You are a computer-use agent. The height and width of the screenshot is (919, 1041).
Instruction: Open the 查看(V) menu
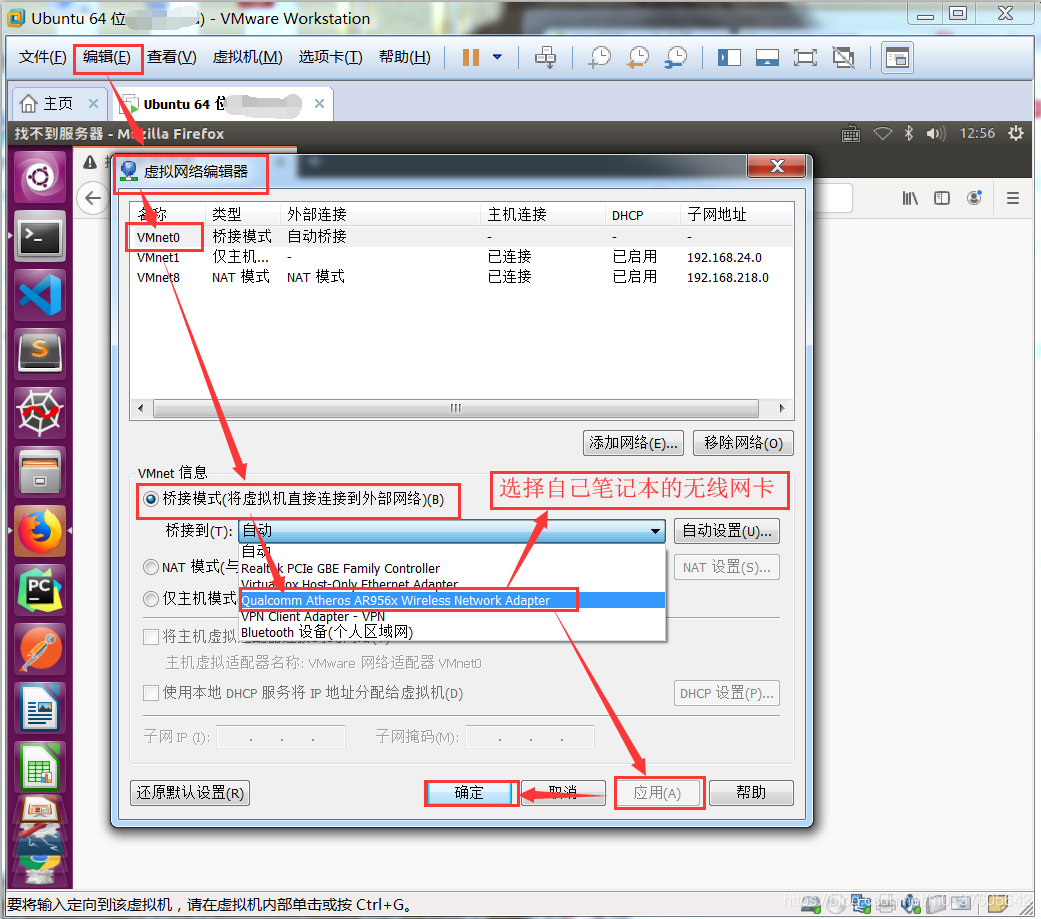tap(172, 57)
